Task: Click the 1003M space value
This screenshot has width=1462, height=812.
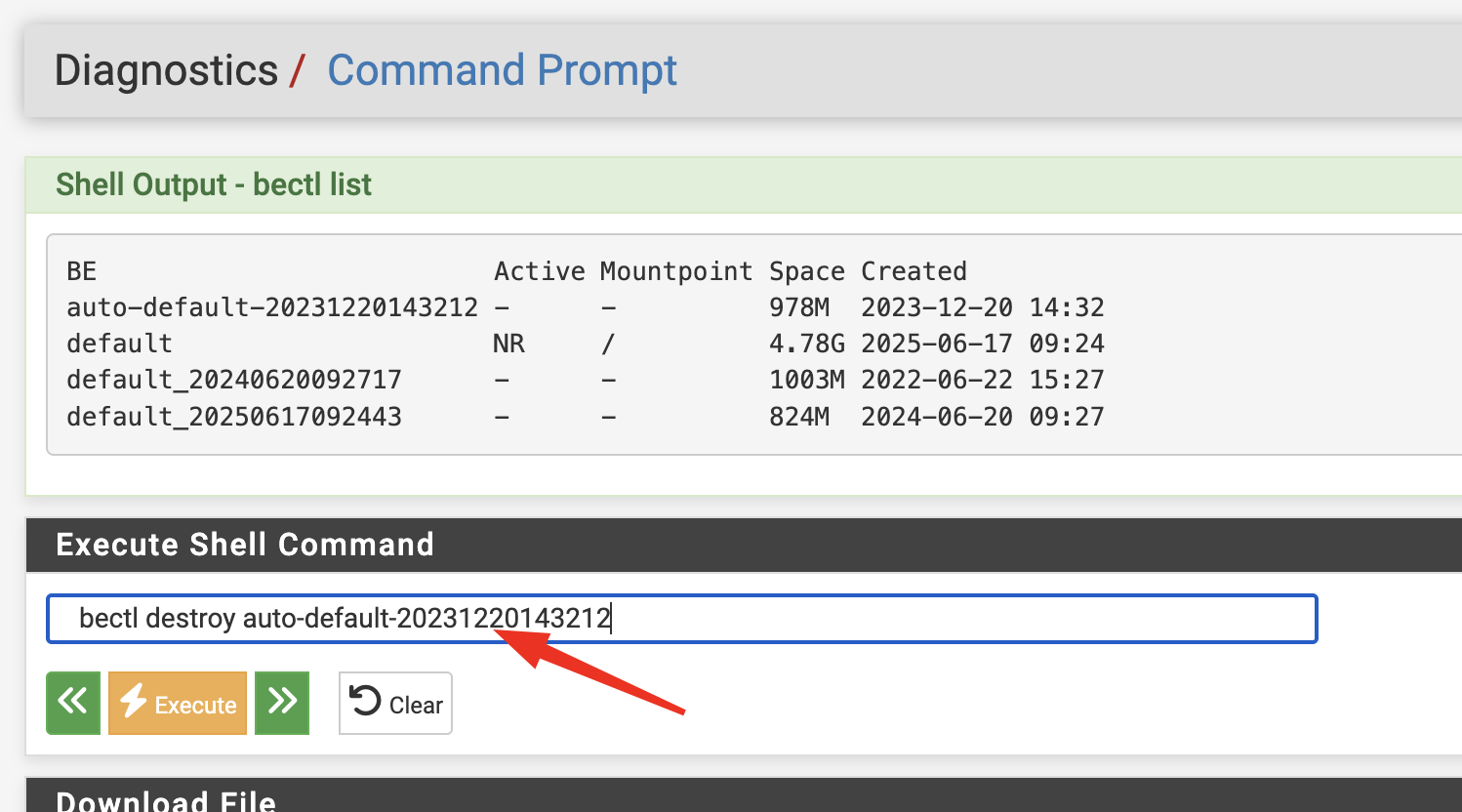Action: 807,380
